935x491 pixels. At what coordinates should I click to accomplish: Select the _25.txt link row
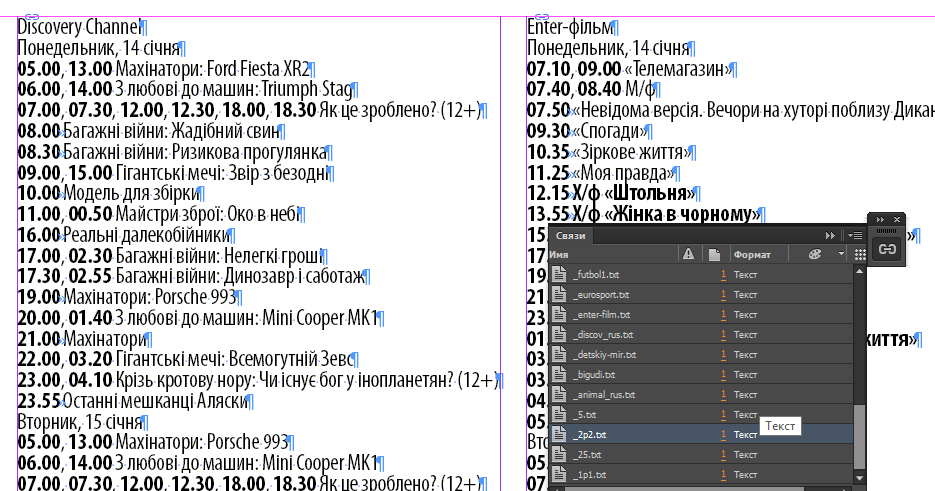pos(701,455)
